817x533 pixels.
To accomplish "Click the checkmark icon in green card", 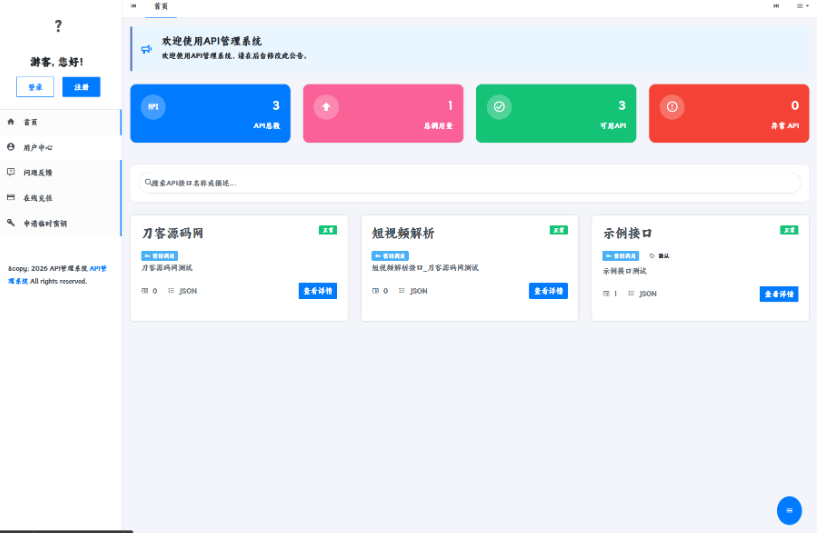I will tap(499, 107).
